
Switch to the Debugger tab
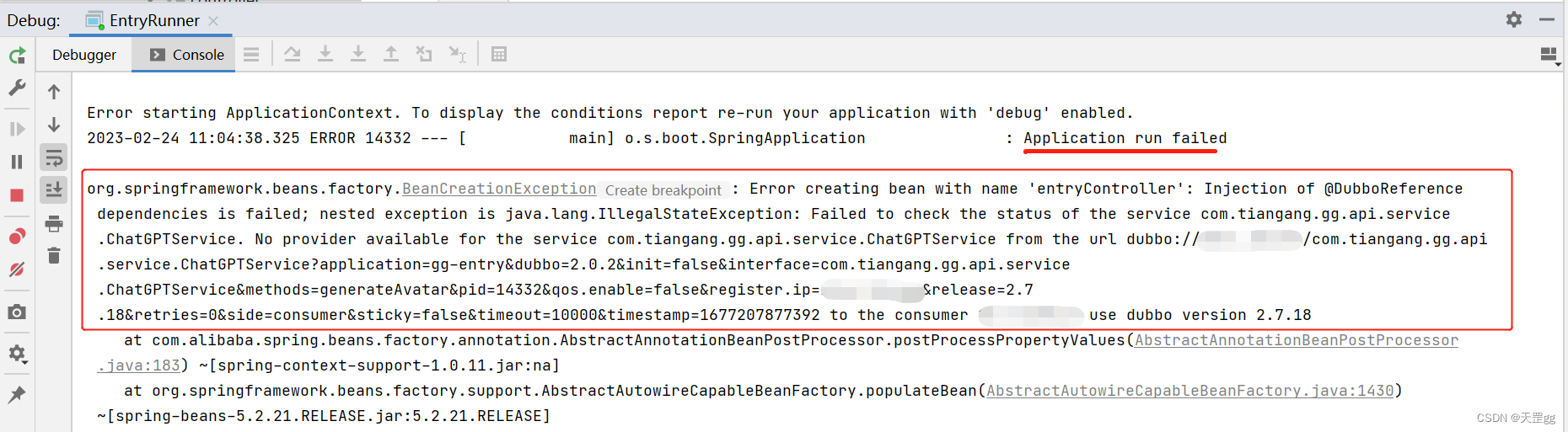pos(84,55)
